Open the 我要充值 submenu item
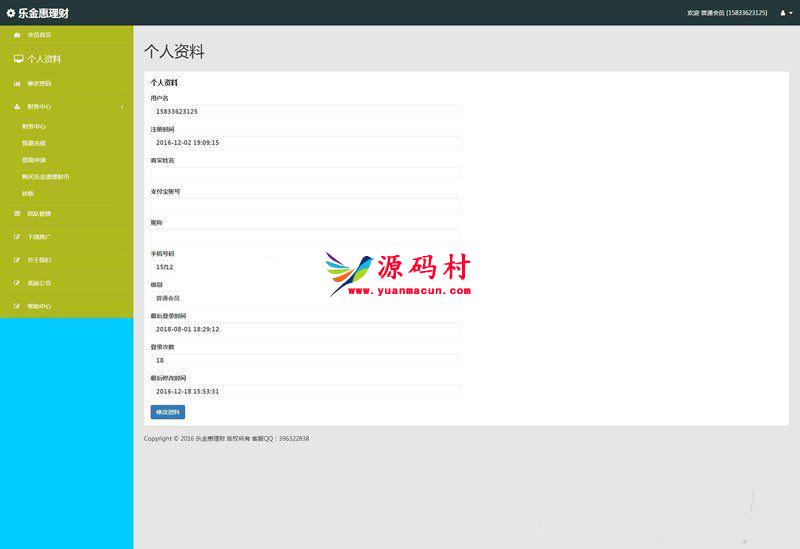This screenshot has width=800, height=549. pos(34,143)
